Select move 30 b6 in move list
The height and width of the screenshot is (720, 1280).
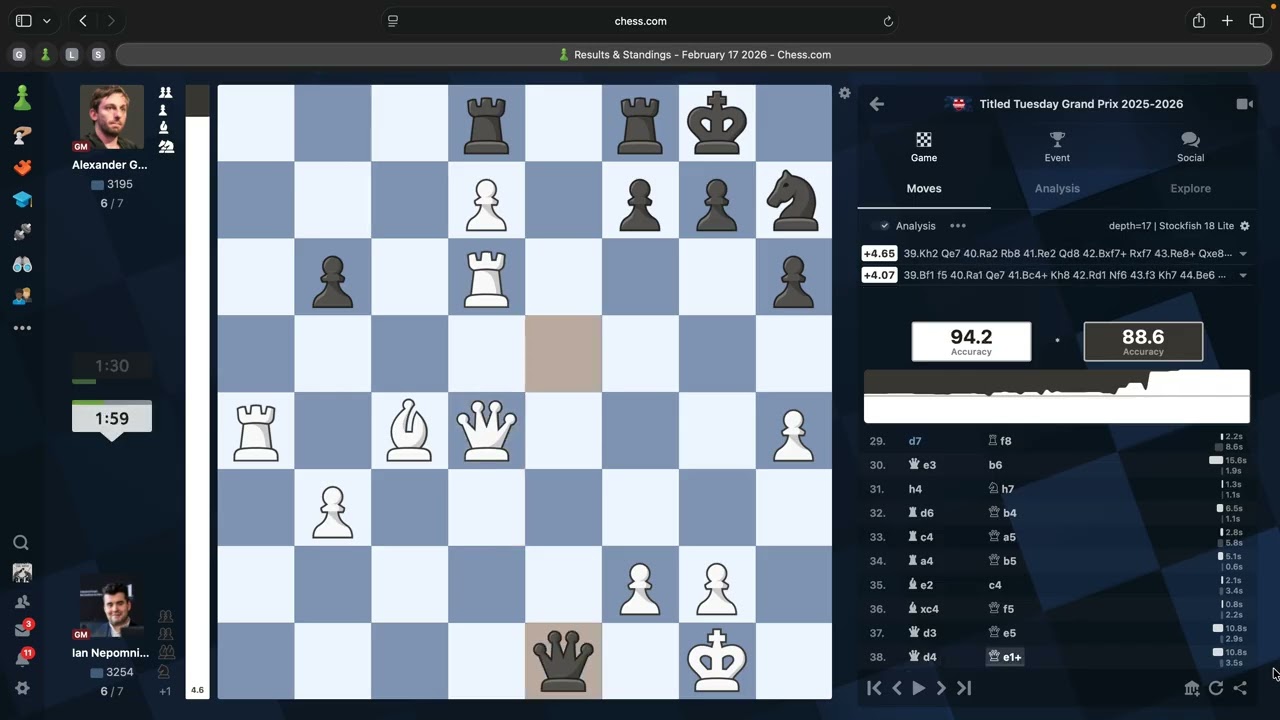click(995, 465)
